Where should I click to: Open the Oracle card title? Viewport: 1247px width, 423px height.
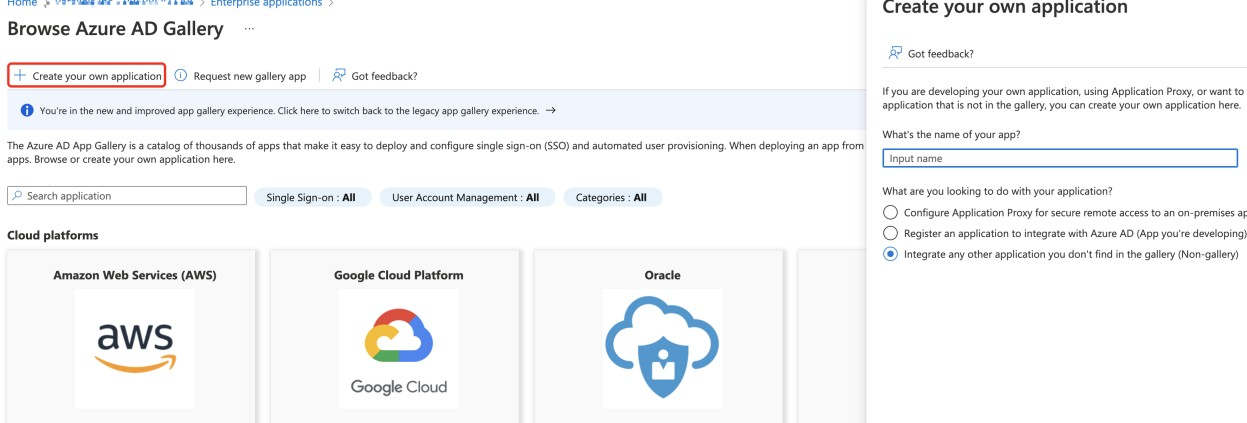(x=662, y=275)
